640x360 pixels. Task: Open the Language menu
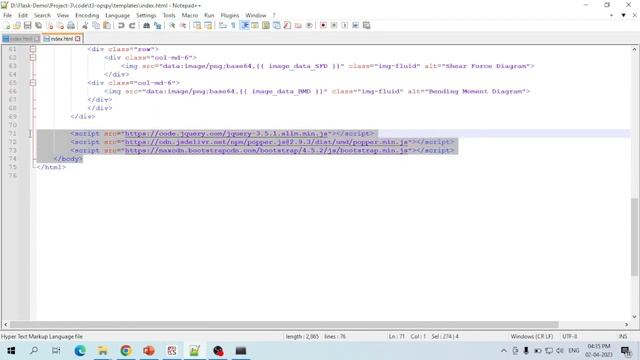(x=117, y=15)
